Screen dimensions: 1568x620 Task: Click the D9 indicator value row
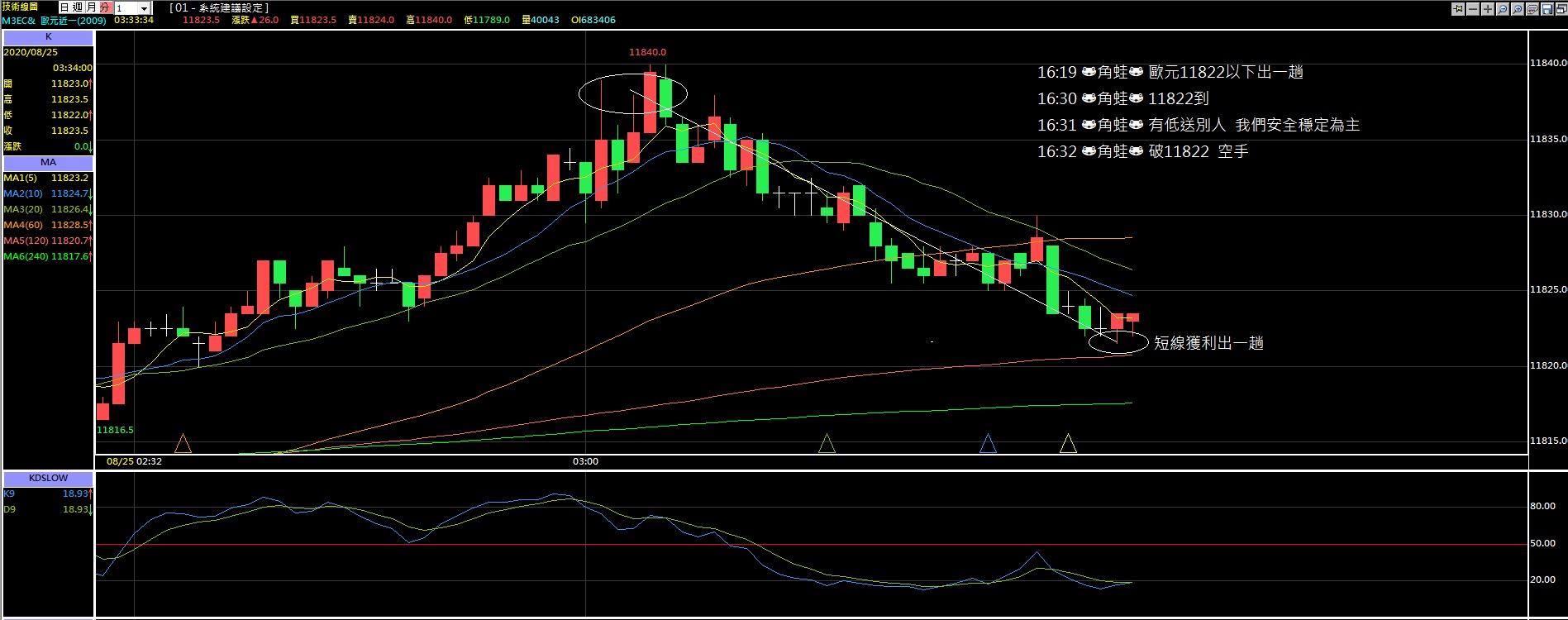[48, 509]
